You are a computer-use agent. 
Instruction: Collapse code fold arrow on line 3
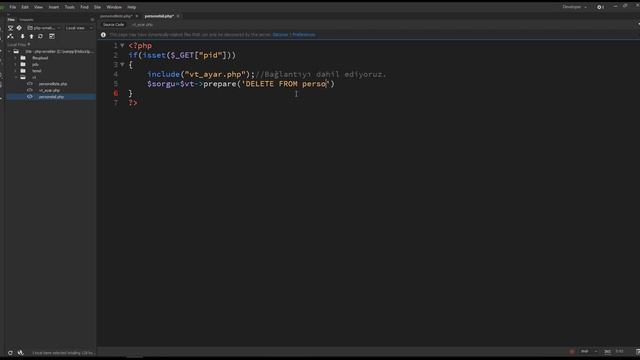(122, 64)
